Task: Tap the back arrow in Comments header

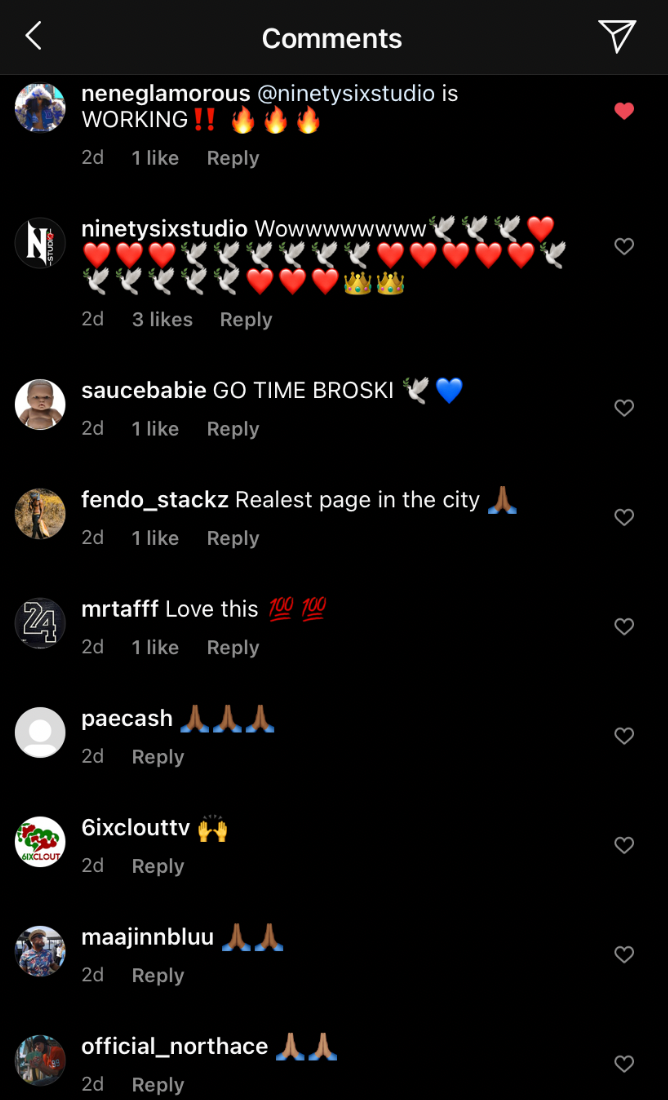Action: 34,36
